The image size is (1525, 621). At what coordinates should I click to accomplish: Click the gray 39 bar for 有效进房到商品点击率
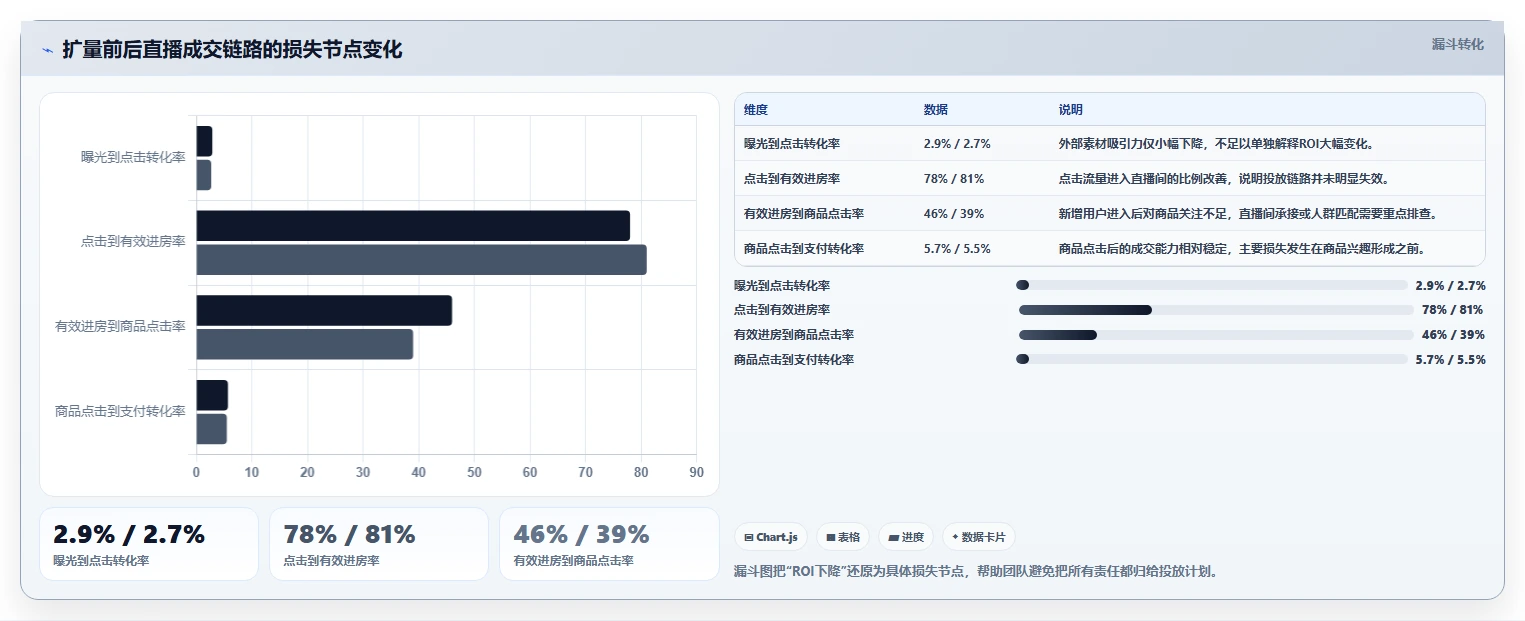[x=304, y=344]
